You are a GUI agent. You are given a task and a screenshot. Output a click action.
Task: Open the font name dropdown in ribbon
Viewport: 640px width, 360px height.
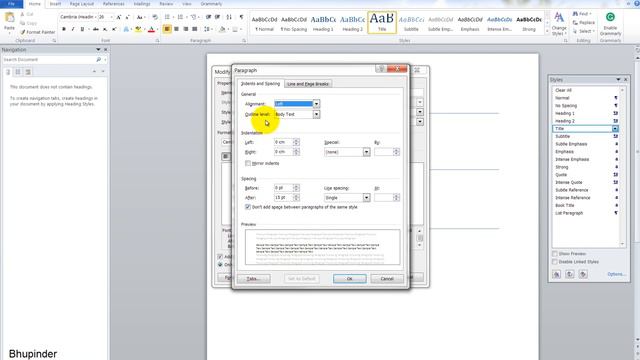[96, 17]
